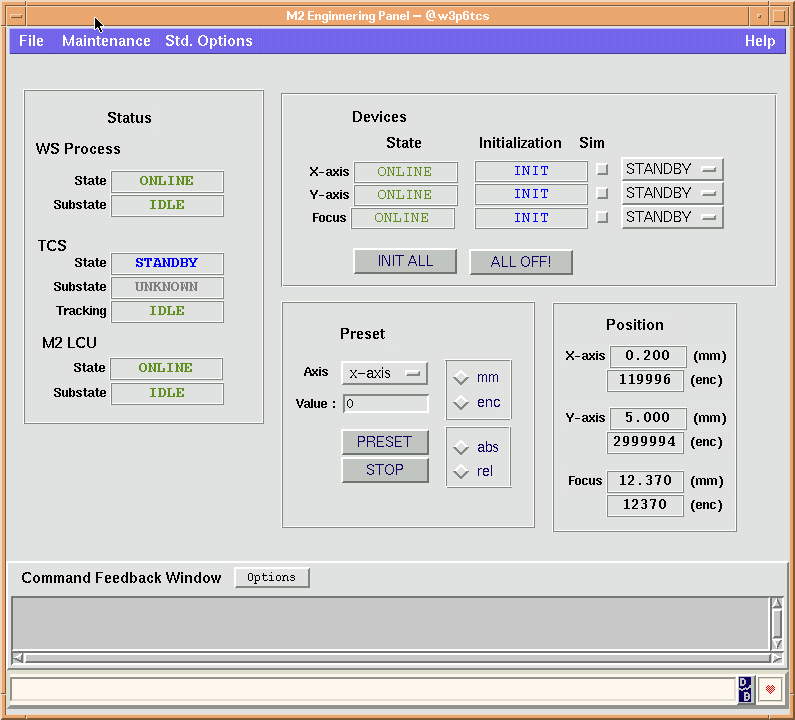Click Y-axis position value 5.000 mm
795x720 pixels.
click(x=648, y=418)
